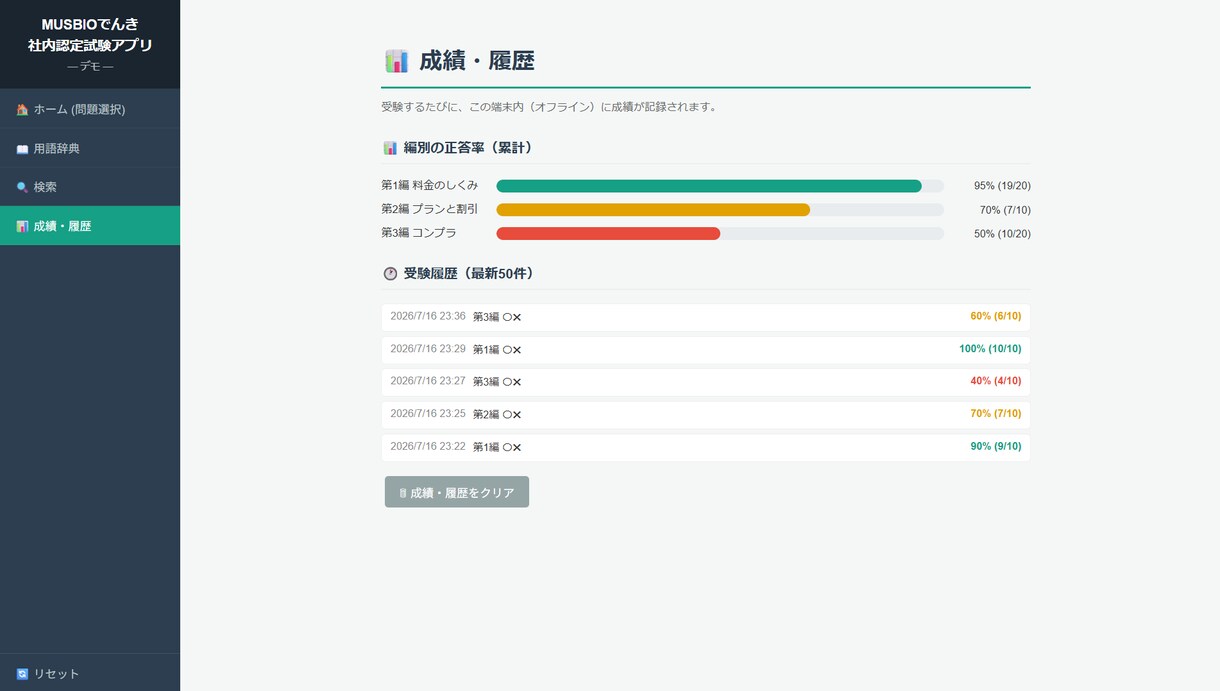
Task: Click the 第2編 プランと割引 label
Action: (429, 210)
